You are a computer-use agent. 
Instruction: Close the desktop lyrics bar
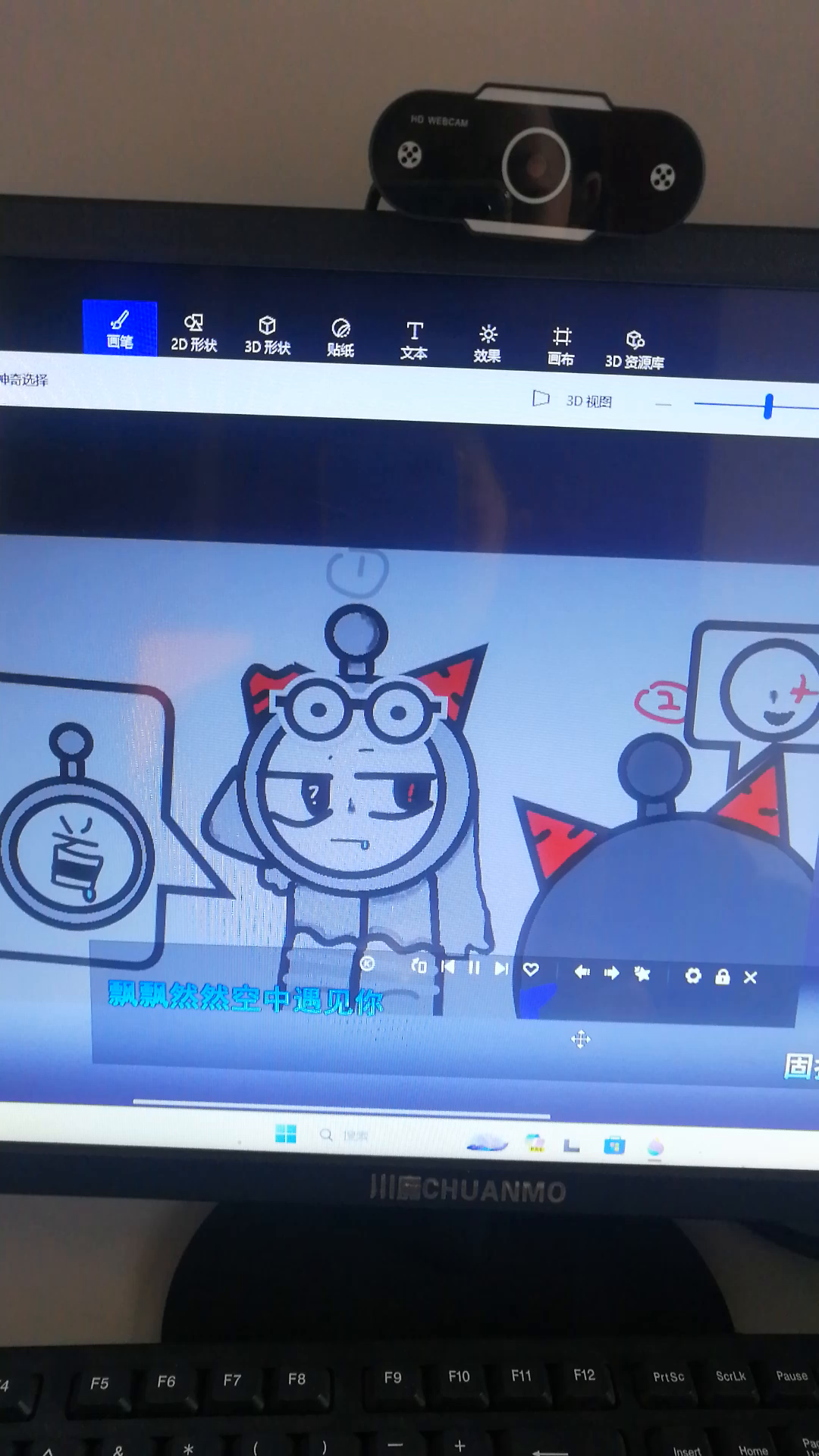(x=750, y=977)
